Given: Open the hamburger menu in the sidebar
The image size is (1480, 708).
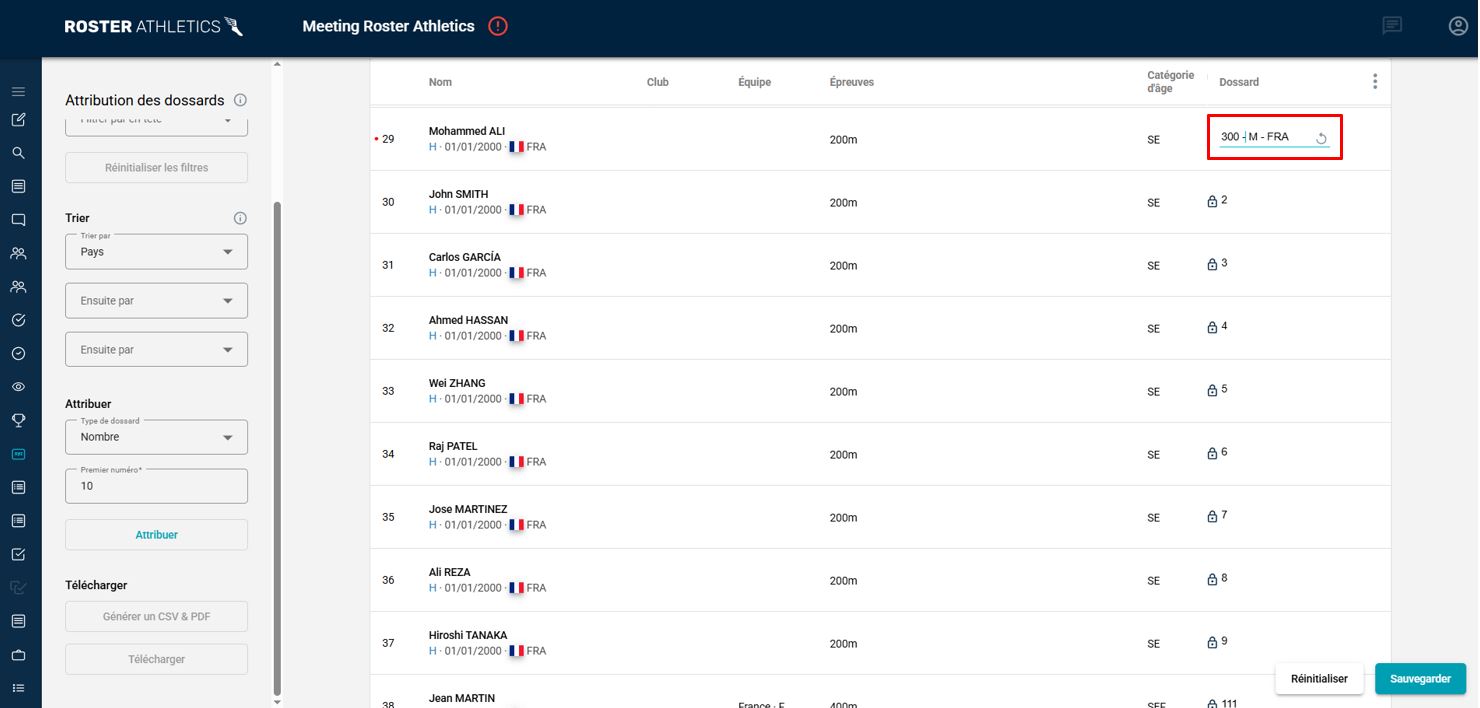Looking at the screenshot, I should click(x=18, y=92).
